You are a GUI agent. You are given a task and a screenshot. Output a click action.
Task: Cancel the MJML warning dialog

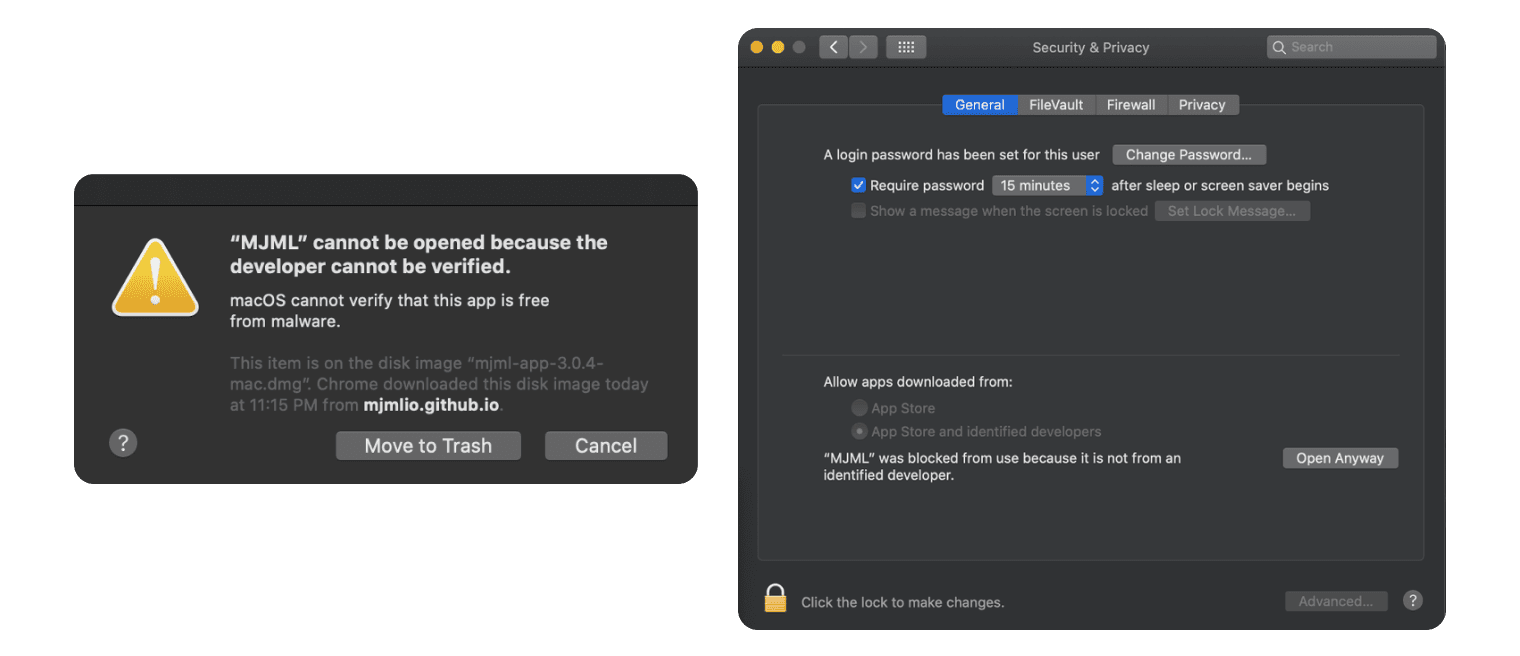click(606, 446)
